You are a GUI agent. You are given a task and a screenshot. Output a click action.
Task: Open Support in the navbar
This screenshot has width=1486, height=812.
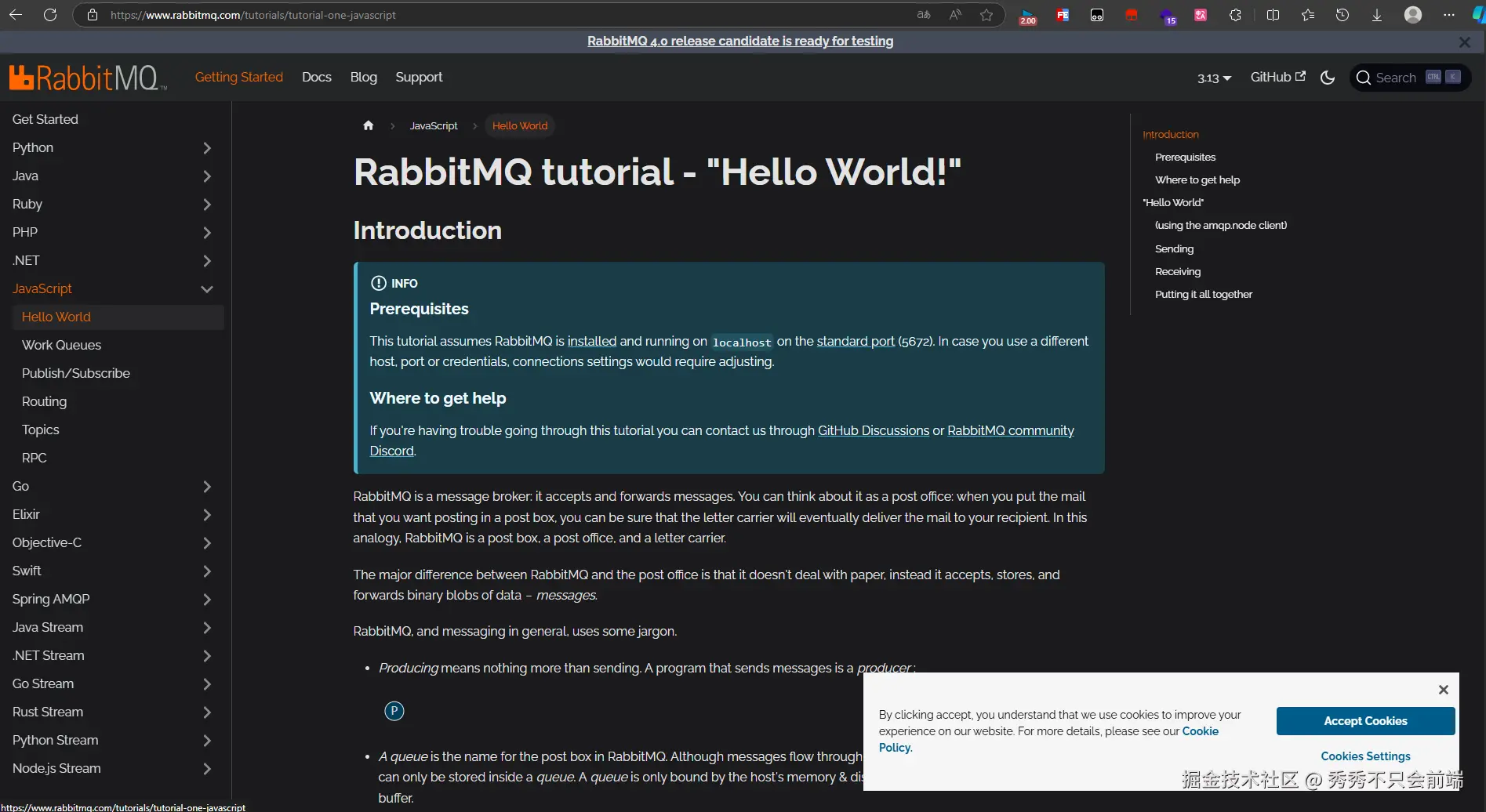tap(419, 77)
